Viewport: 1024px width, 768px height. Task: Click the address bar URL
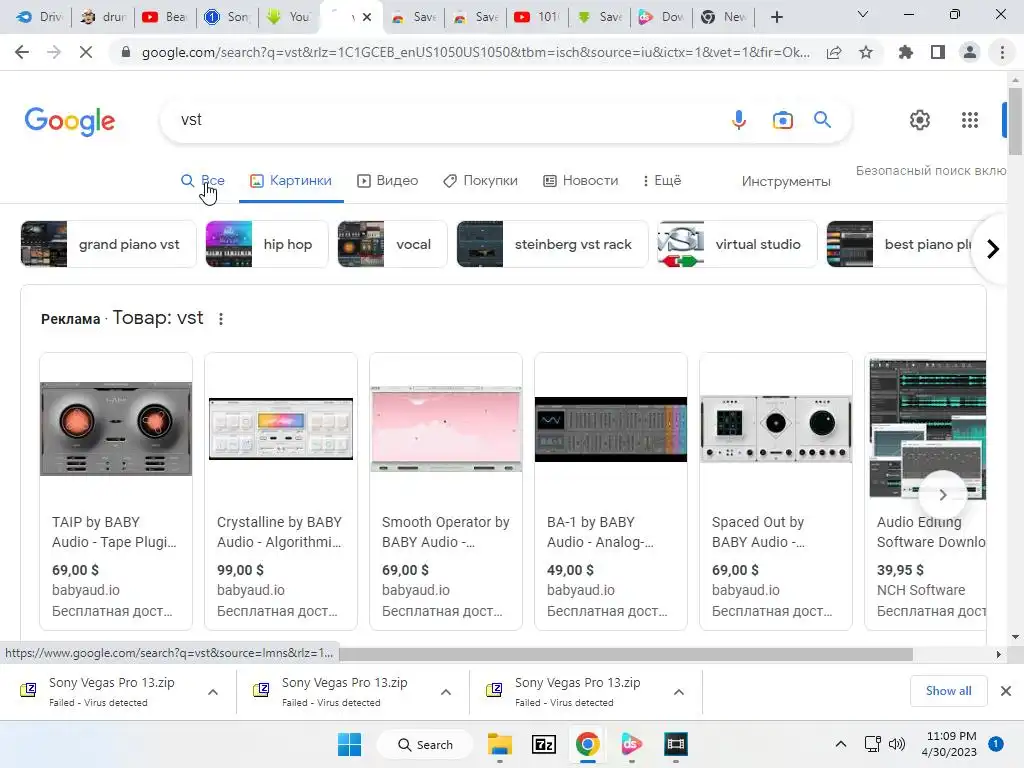pos(475,52)
